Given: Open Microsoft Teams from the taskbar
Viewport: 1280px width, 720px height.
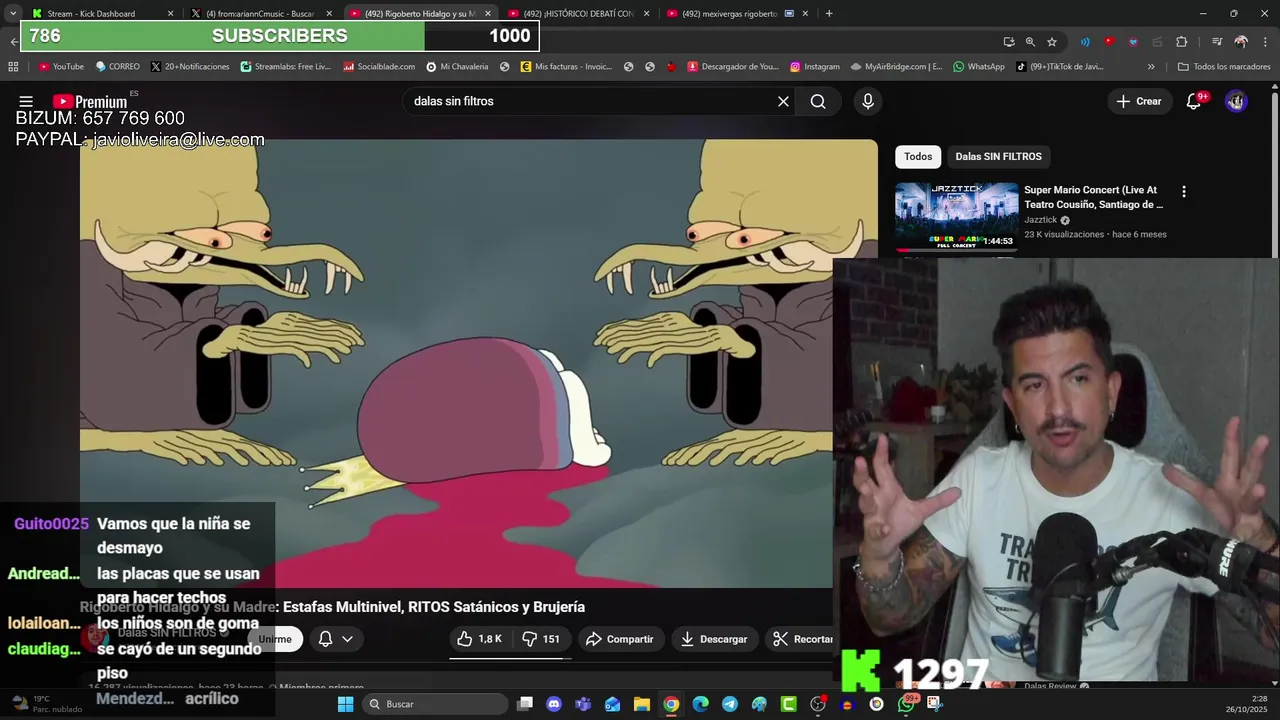Looking at the screenshot, I should [x=583, y=704].
